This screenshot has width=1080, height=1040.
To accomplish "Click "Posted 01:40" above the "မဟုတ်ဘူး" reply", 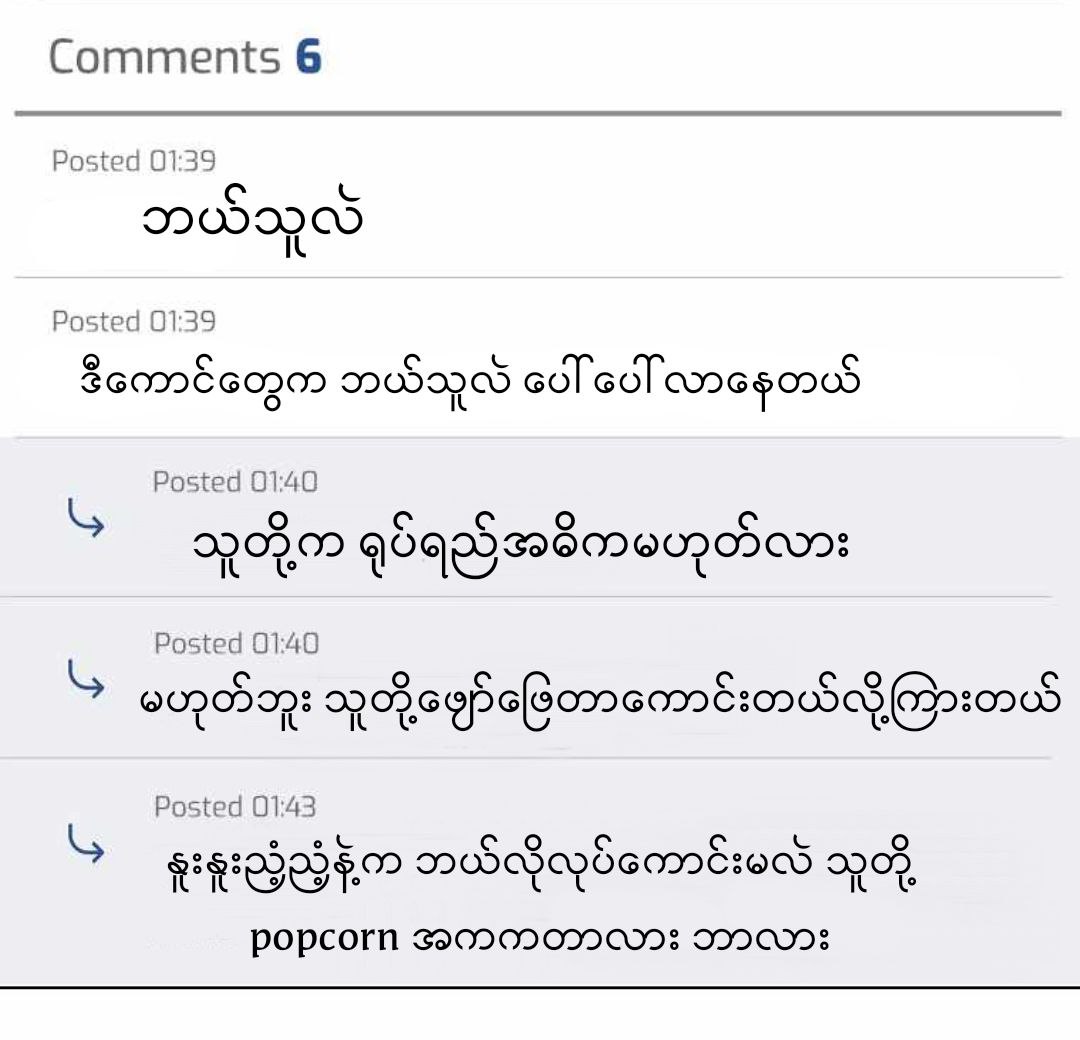I will (x=236, y=643).
